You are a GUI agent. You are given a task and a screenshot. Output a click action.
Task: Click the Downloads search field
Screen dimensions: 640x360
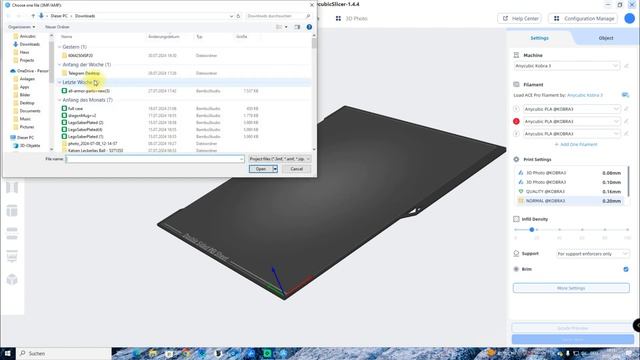279,16
